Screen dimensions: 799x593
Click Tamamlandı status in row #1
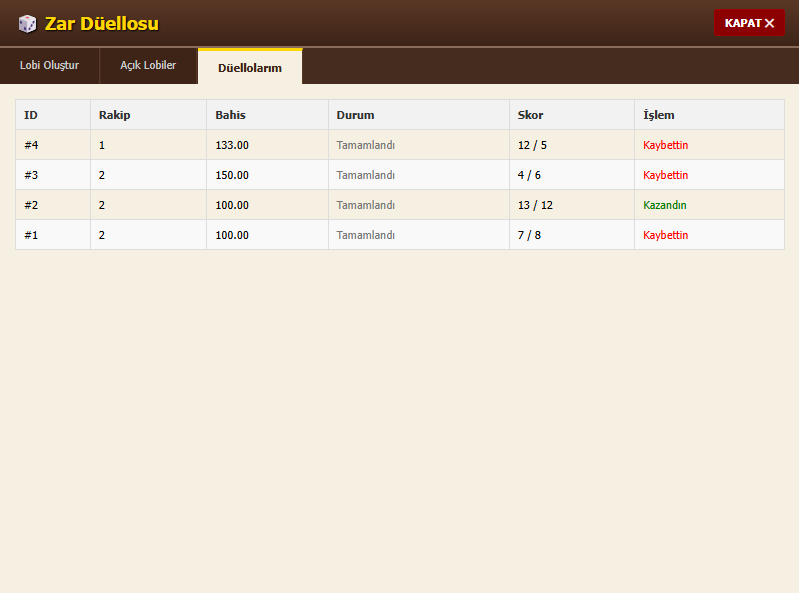(365, 235)
